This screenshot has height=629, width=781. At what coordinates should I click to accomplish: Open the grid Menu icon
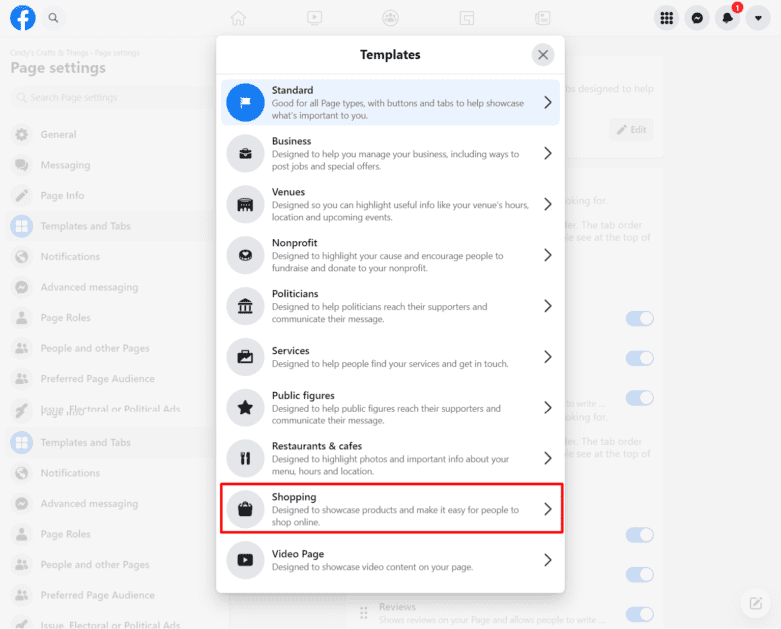pyautogui.click(x=666, y=18)
